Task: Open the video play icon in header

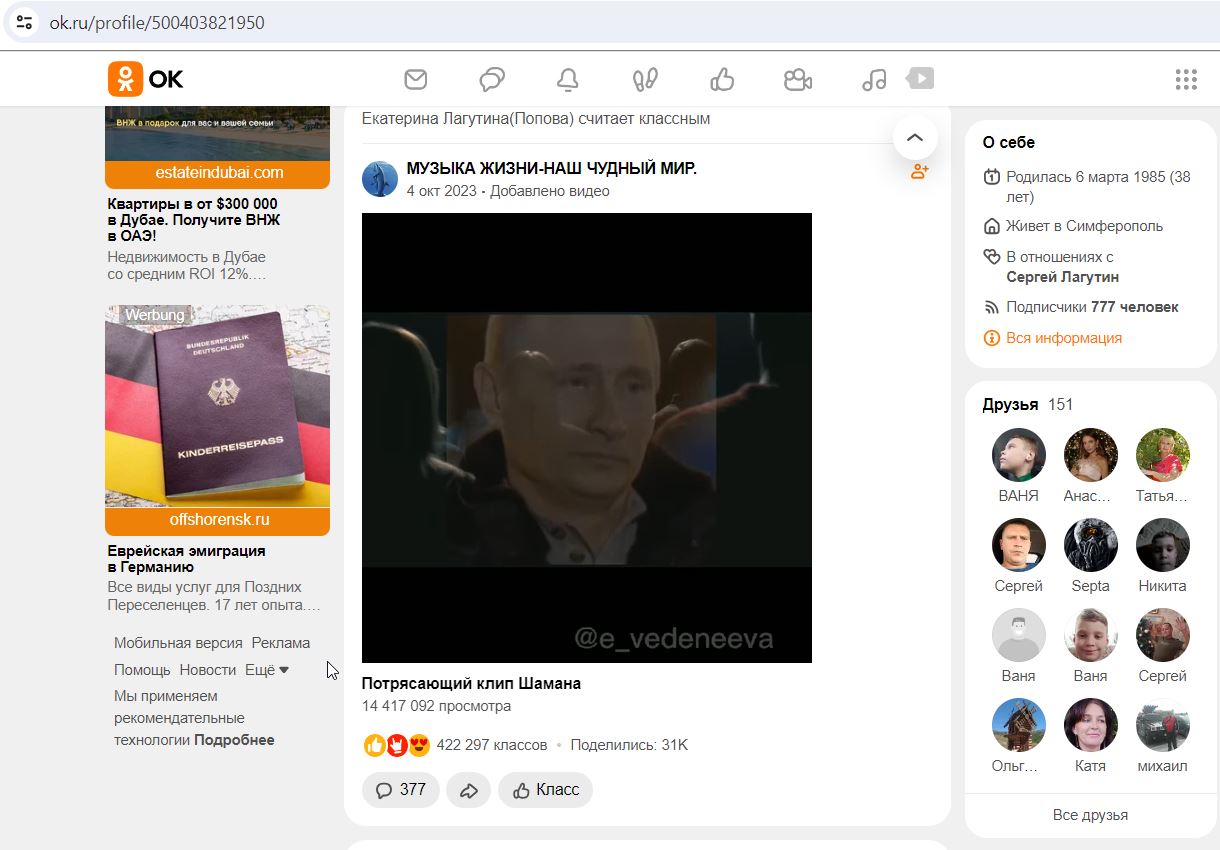Action: click(x=920, y=77)
